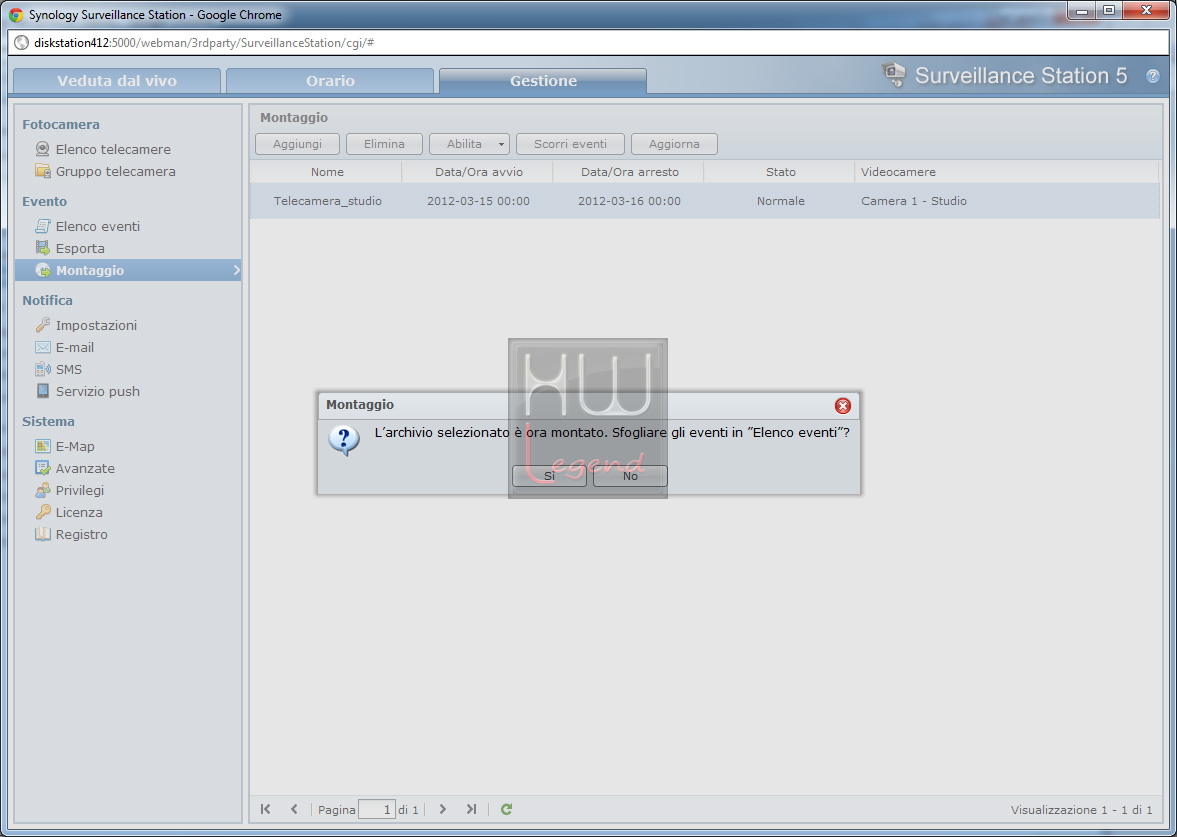Go to previous page arrow
Screen dimensions: 1177x837
tap(294, 808)
